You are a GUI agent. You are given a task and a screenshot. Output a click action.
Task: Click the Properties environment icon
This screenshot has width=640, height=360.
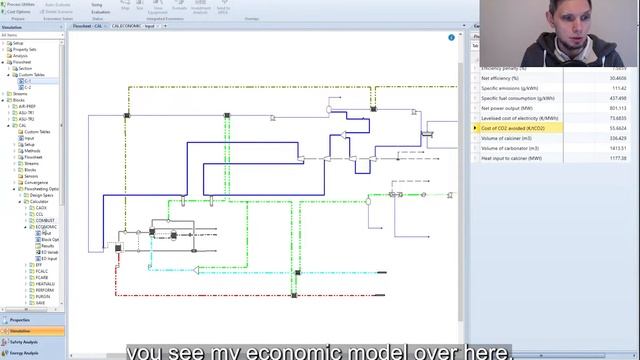coord(5,320)
